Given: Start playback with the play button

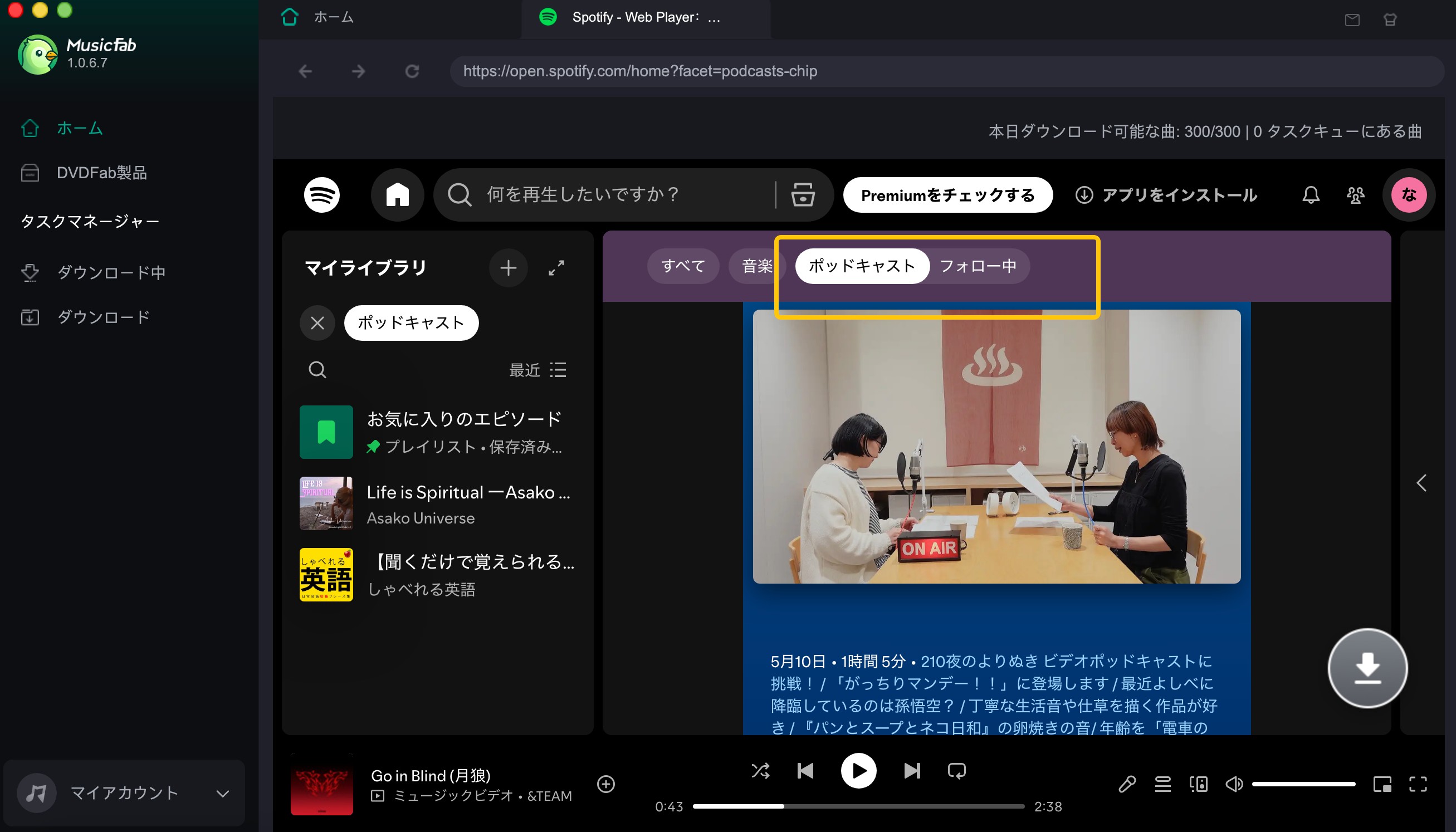Looking at the screenshot, I should coord(858,771).
